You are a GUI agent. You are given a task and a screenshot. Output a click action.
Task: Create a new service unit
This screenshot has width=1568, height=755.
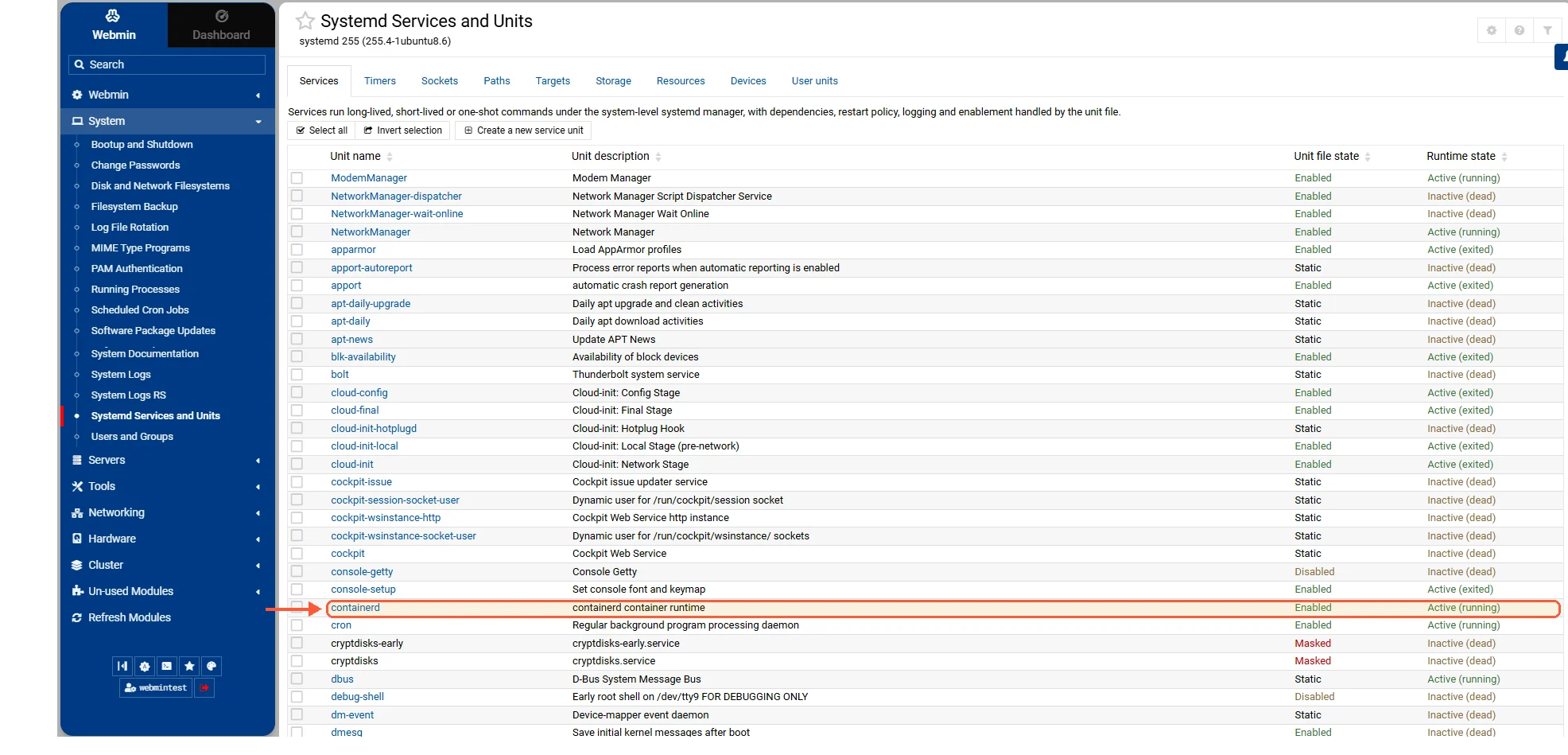(524, 130)
